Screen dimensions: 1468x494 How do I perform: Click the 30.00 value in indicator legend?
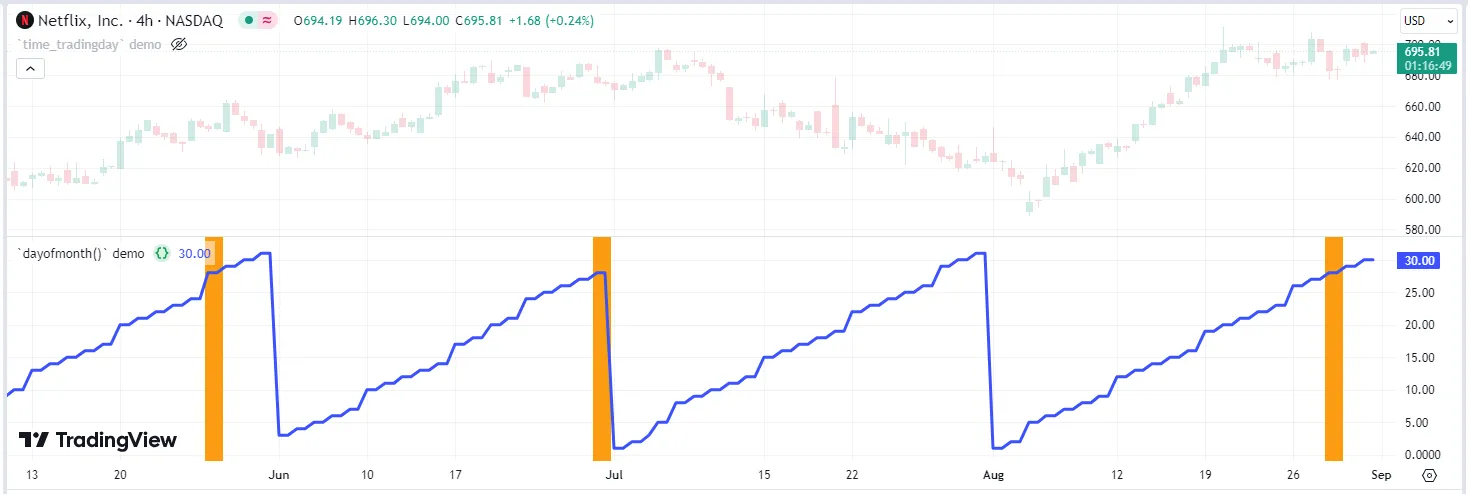tap(195, 254)
